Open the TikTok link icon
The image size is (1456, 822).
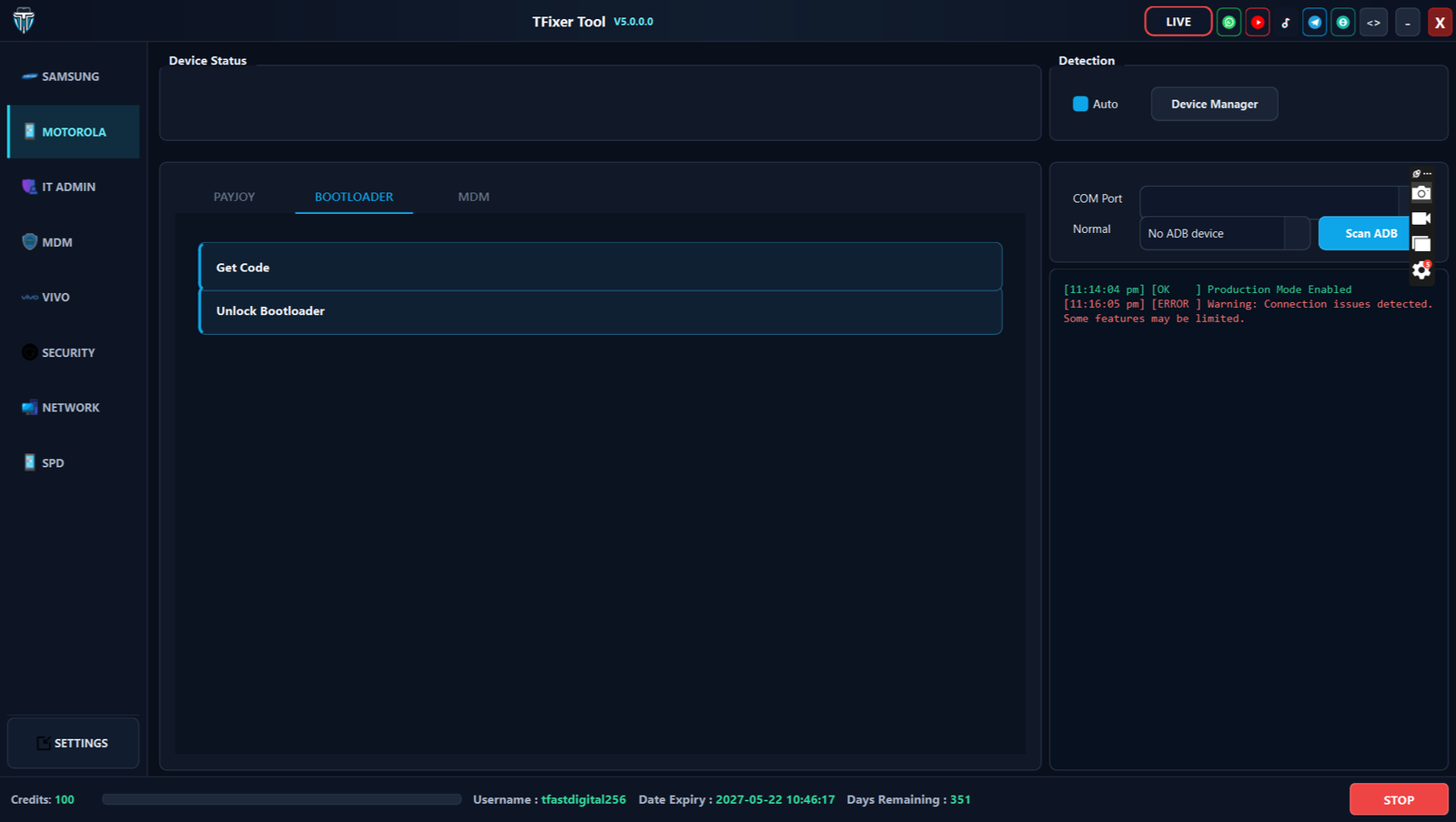(x=1286, y=22)
